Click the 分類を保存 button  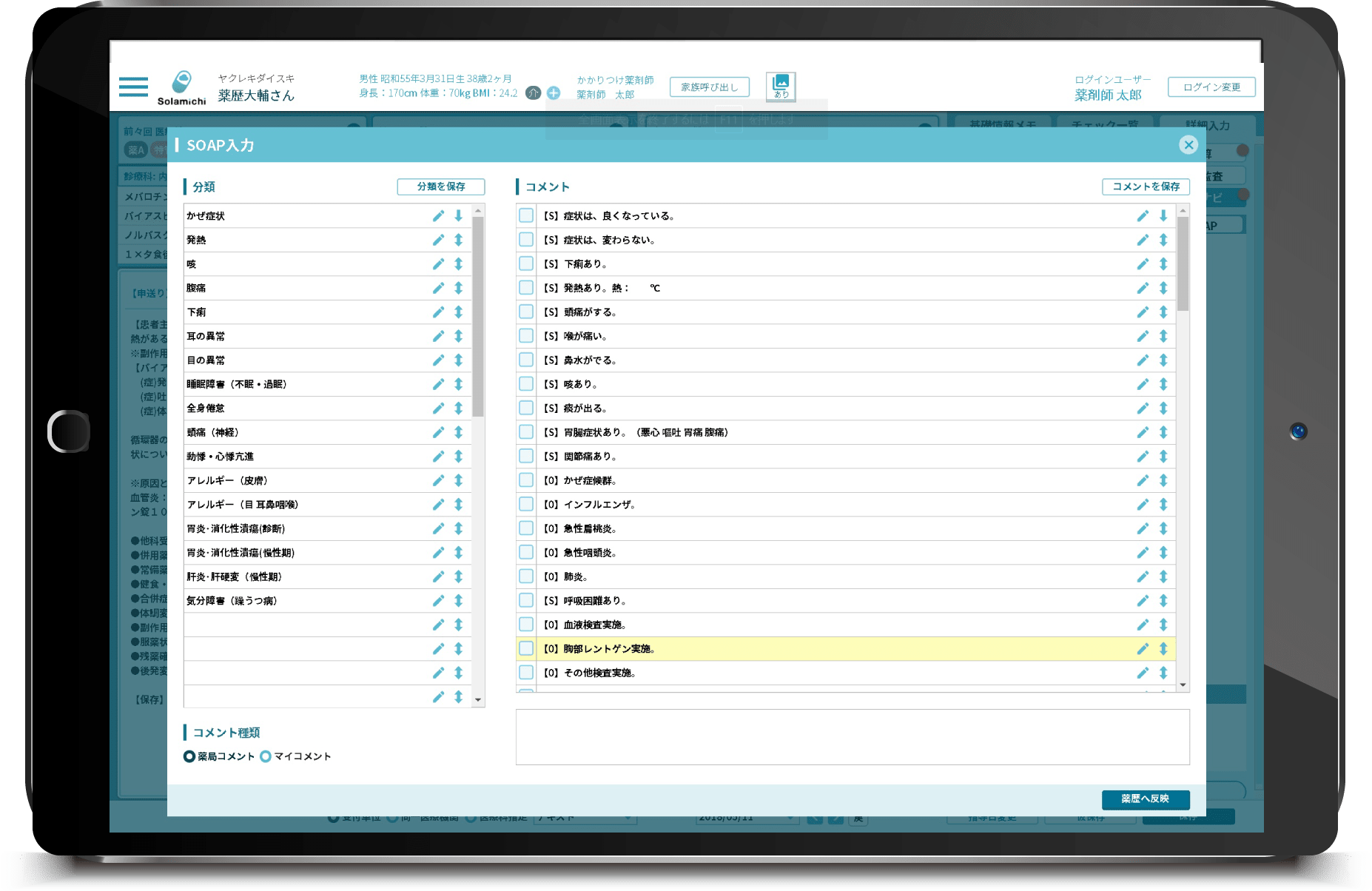(441, 186)
